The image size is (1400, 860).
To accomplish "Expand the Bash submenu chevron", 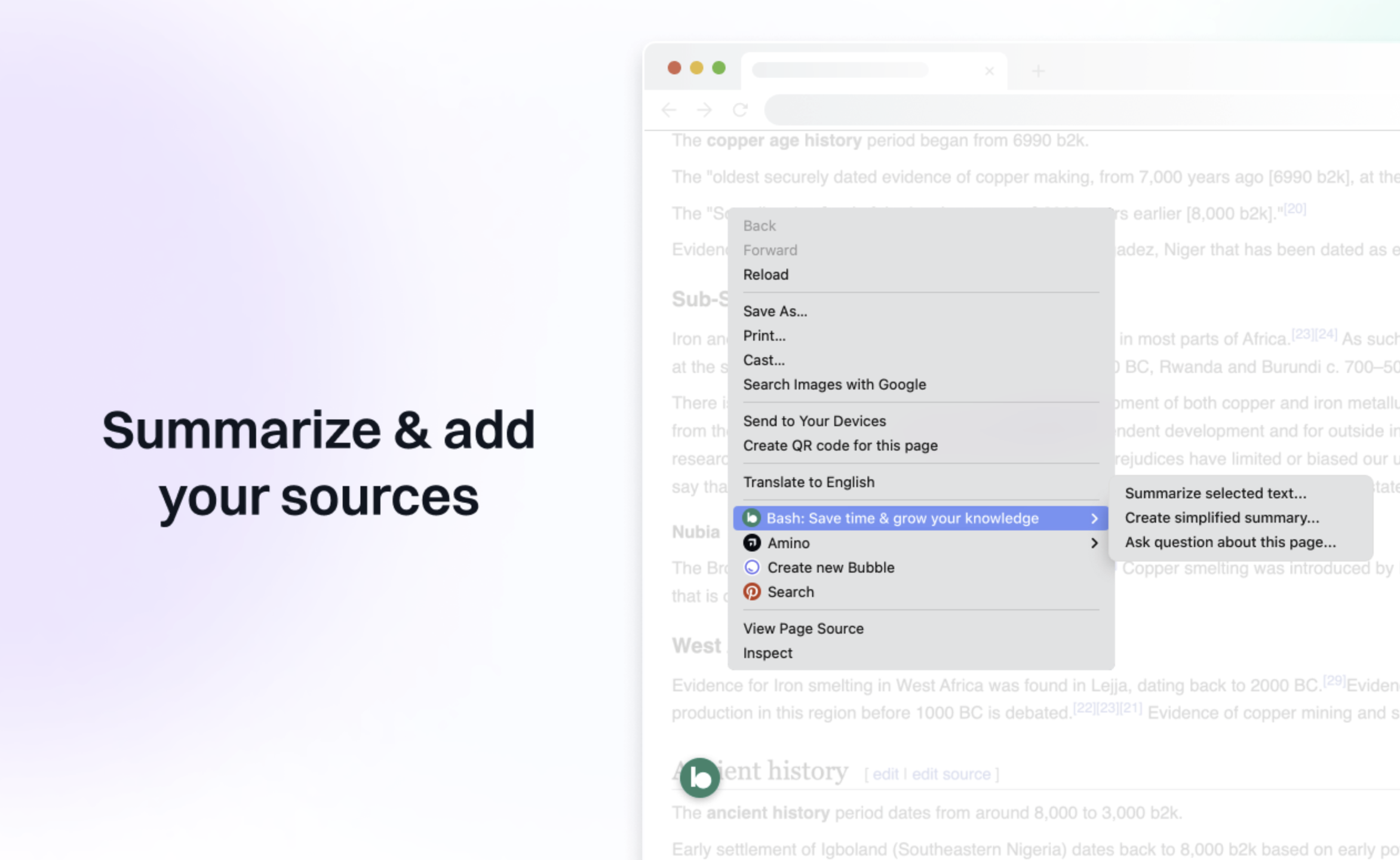I will (1094, 518).
